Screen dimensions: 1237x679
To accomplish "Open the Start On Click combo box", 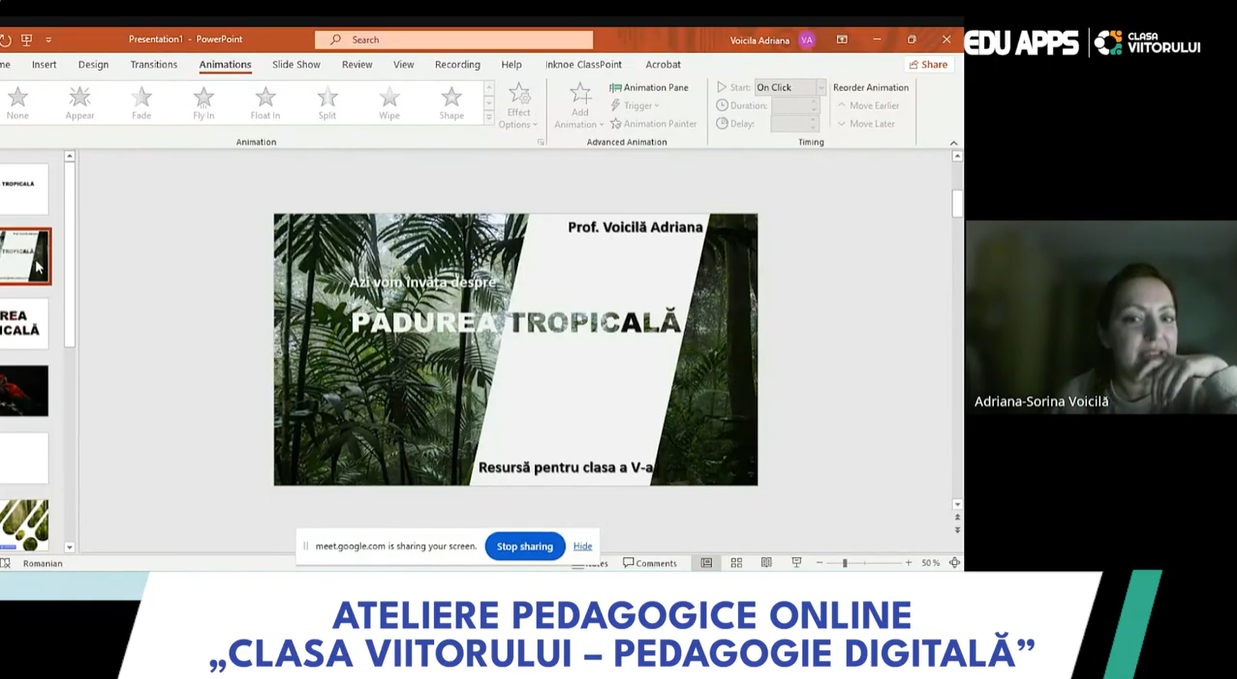I will pyautogui.click(x=790, y=87).
